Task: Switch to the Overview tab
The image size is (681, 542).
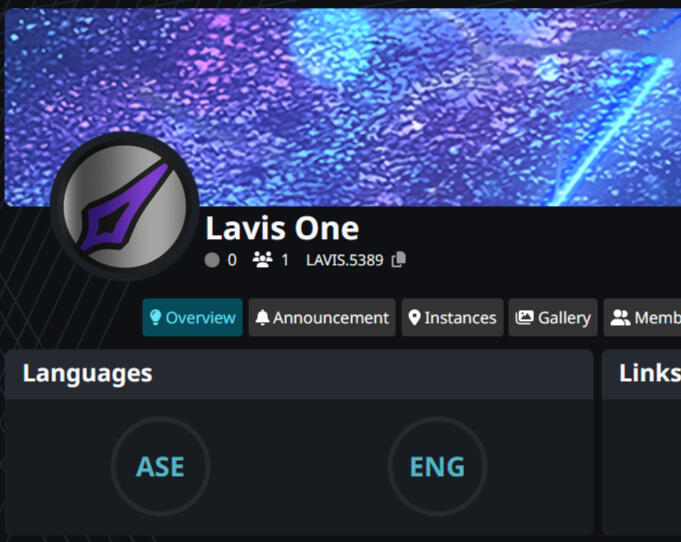Action: pyautogui.click(x=192, y=317)
